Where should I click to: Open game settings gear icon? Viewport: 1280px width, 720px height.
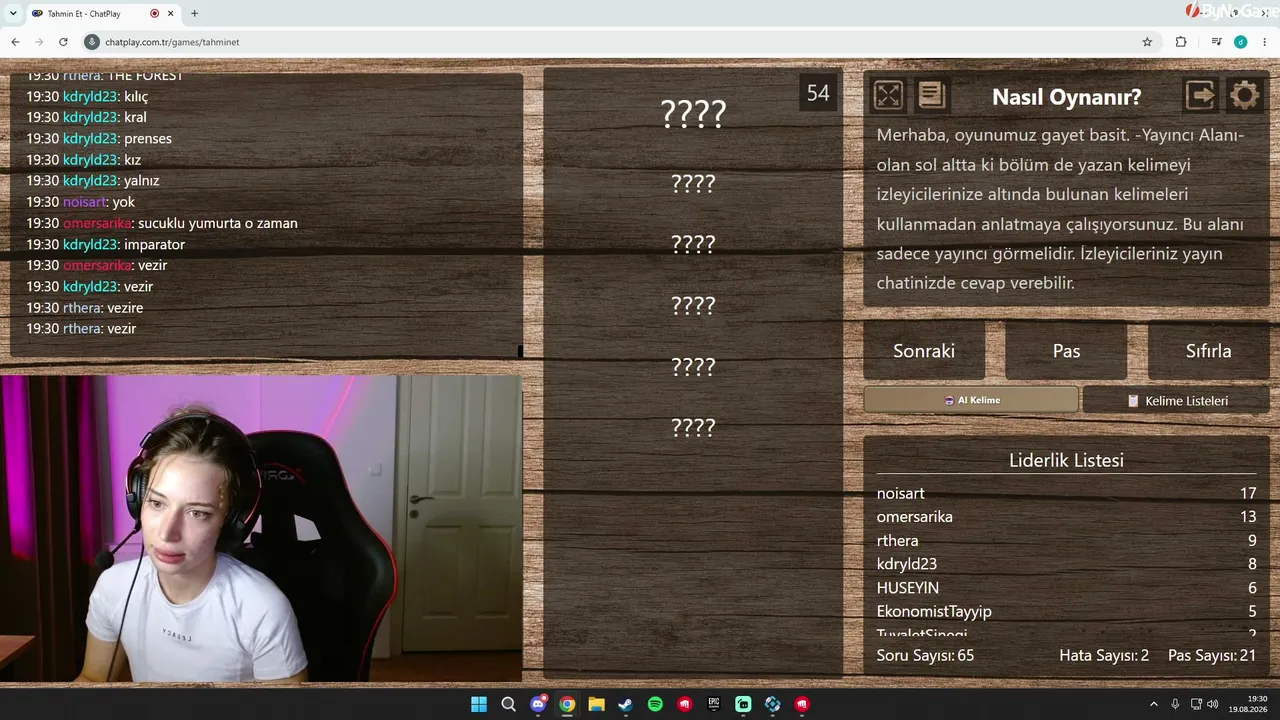(x=1244, y=95)
